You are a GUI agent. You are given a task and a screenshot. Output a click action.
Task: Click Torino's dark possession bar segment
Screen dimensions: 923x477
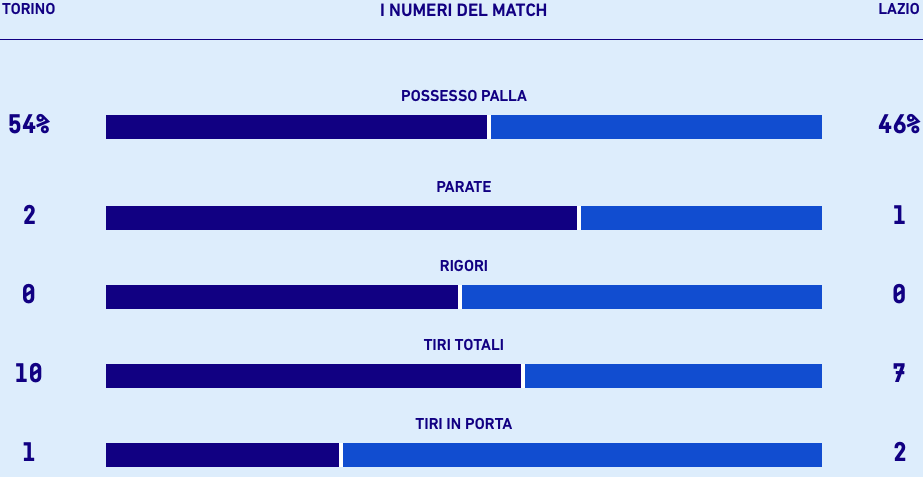pos(296,127)
